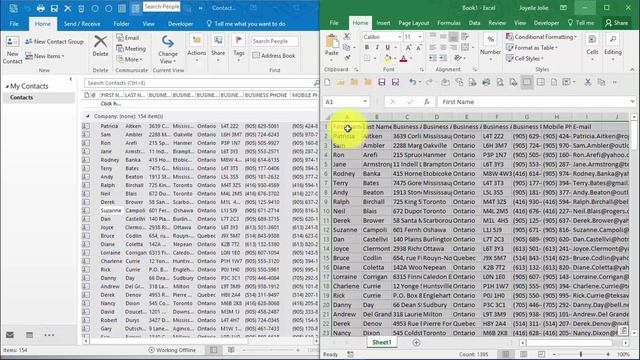Click the Delete contact button in Outlook
Image resolution: width=640 pixels, height=360 pixels.
(100, 46)
